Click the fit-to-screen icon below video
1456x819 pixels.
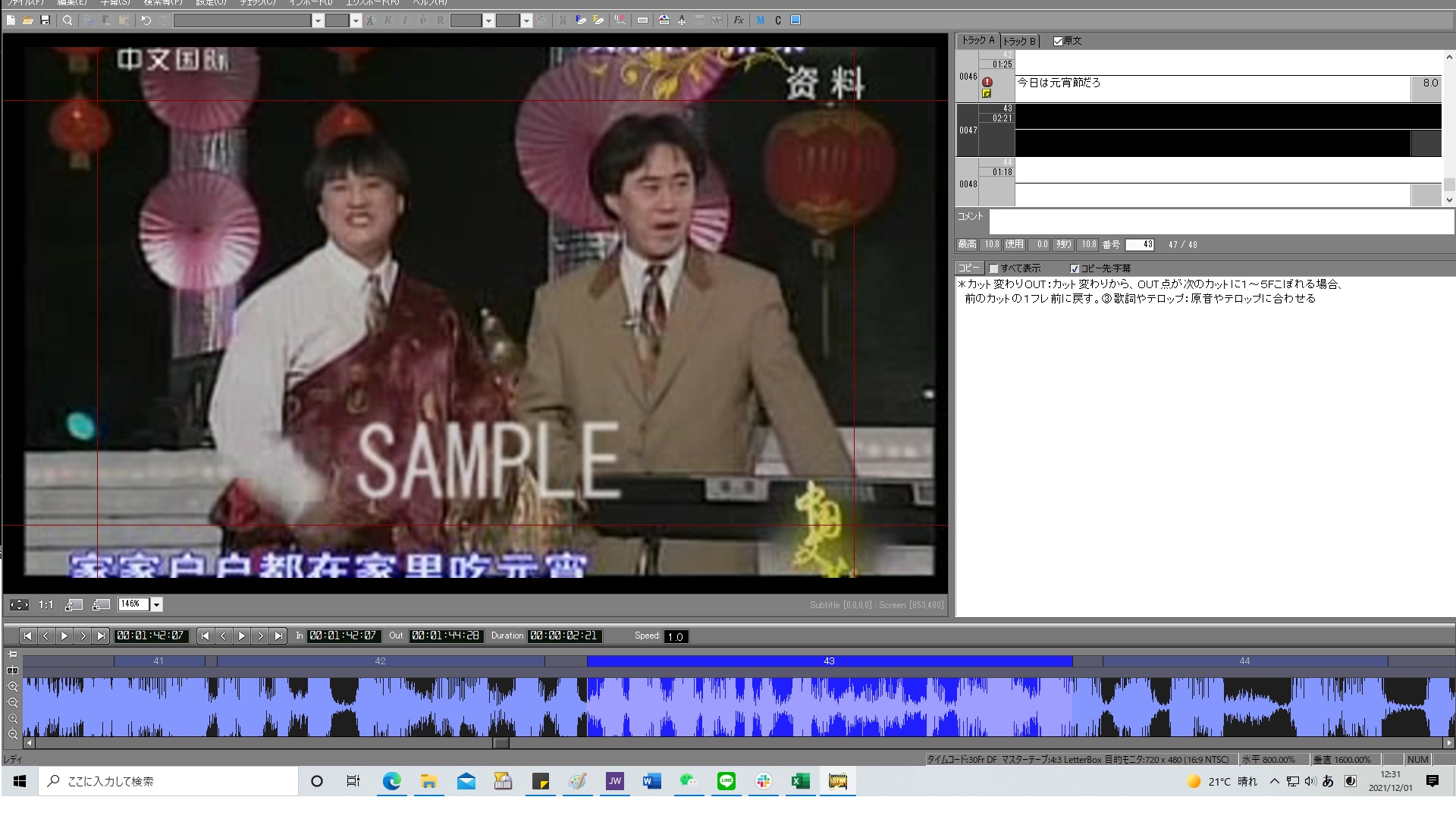(x=19, y=604)
